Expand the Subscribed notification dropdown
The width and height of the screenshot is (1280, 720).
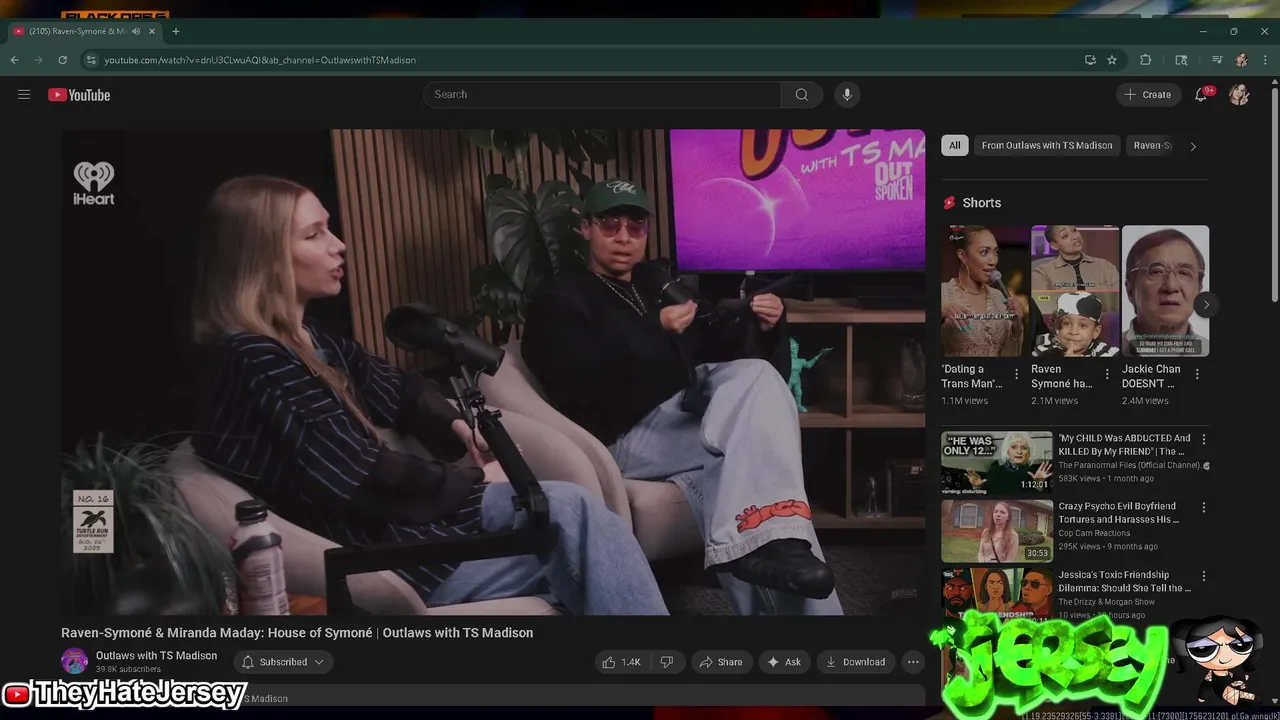point(284,662)
